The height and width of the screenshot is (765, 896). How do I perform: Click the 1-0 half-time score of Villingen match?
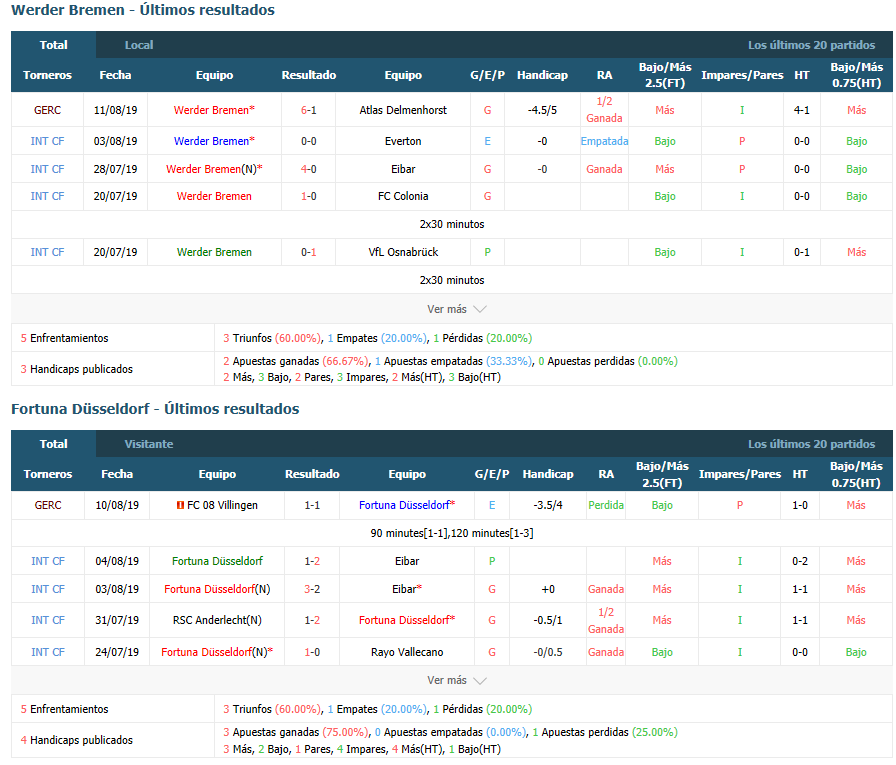pos(800,505)
